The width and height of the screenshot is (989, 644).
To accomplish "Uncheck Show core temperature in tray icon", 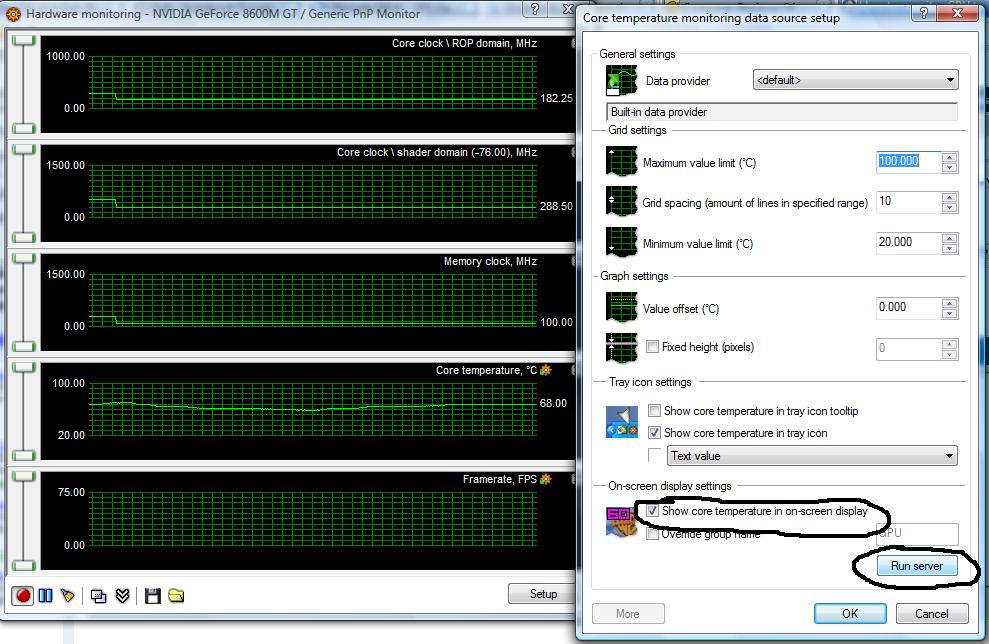I will coord(655,433).
